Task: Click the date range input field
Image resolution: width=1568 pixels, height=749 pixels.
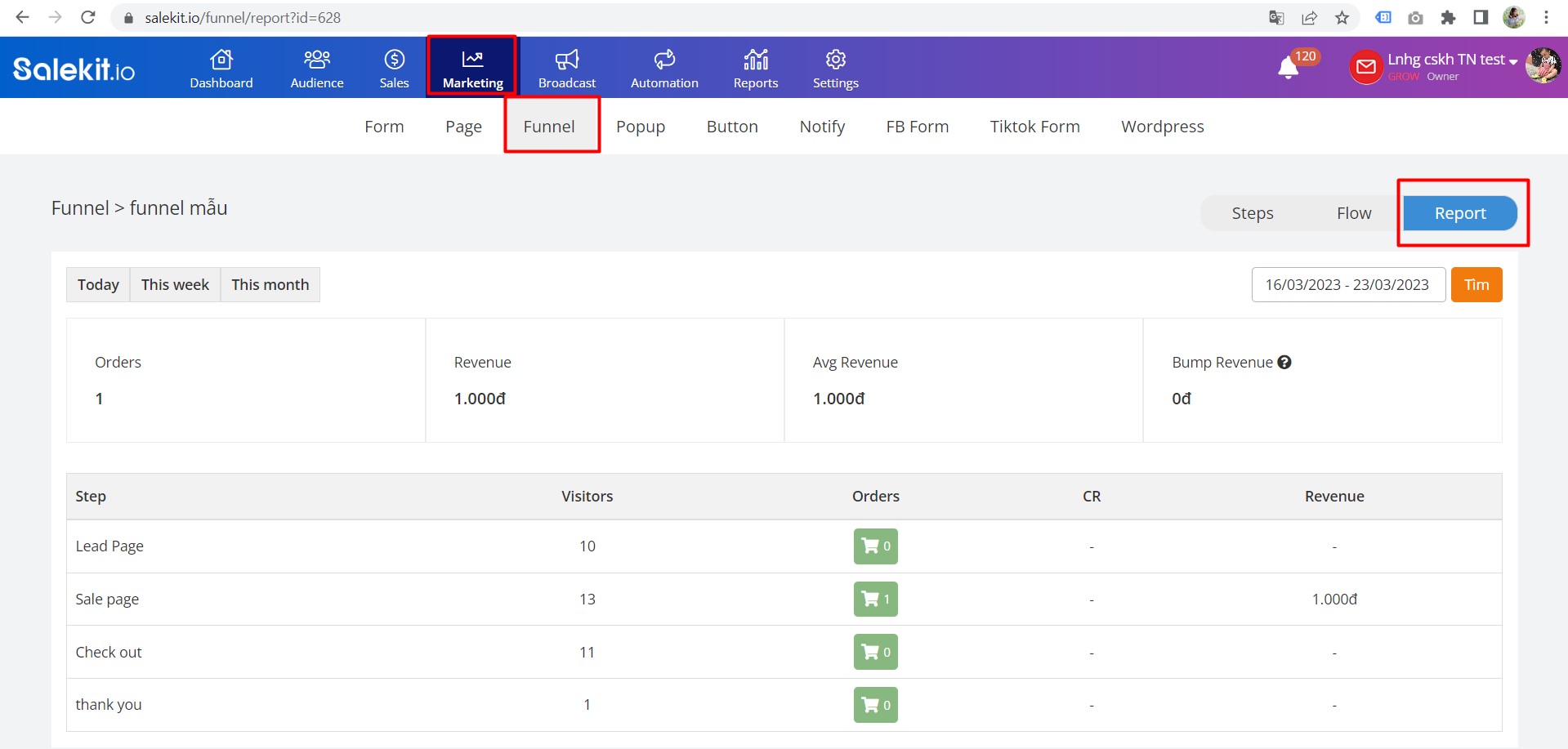Action: tap(1348, 284)
